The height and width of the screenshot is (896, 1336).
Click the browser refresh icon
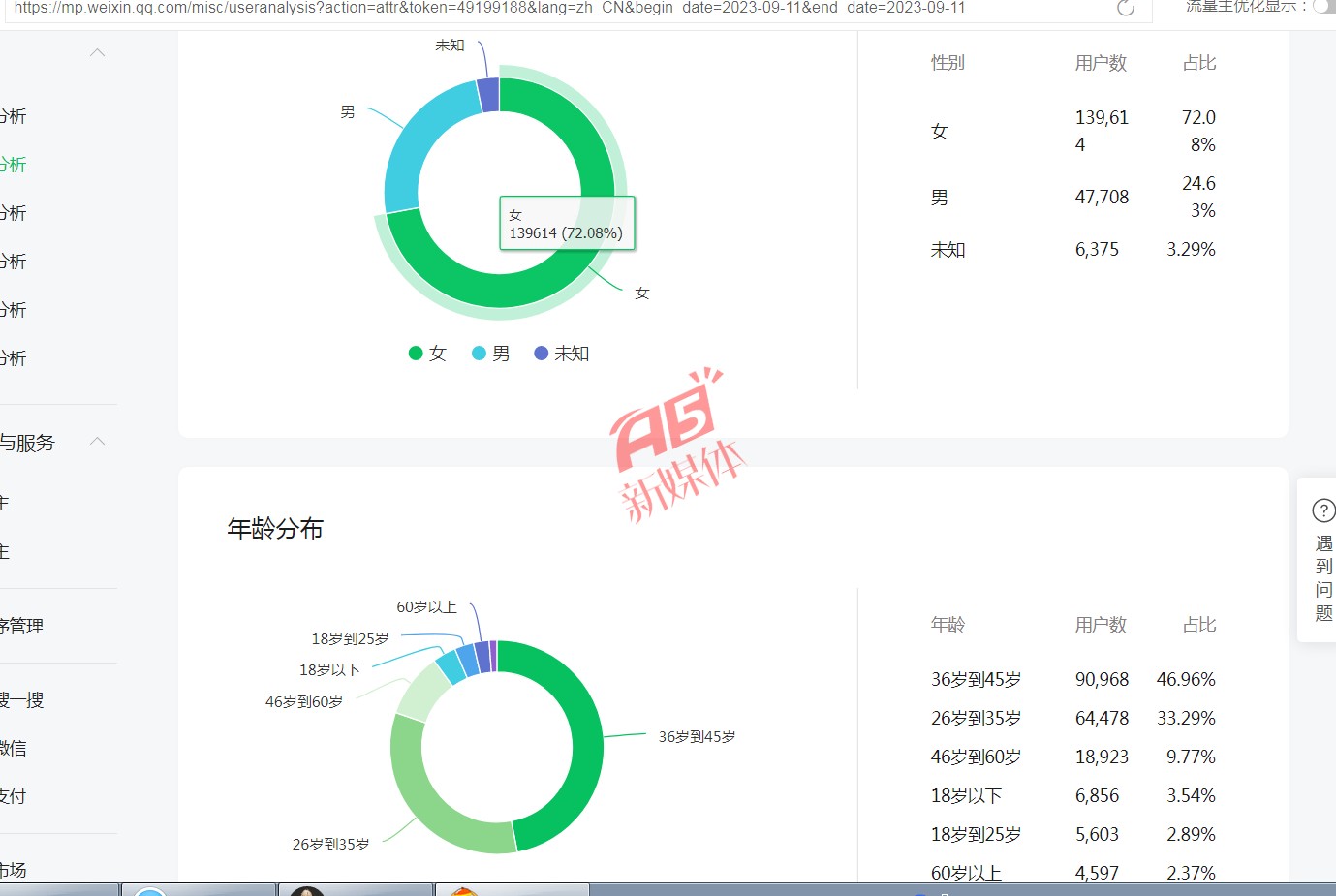tap(1125, 8)
